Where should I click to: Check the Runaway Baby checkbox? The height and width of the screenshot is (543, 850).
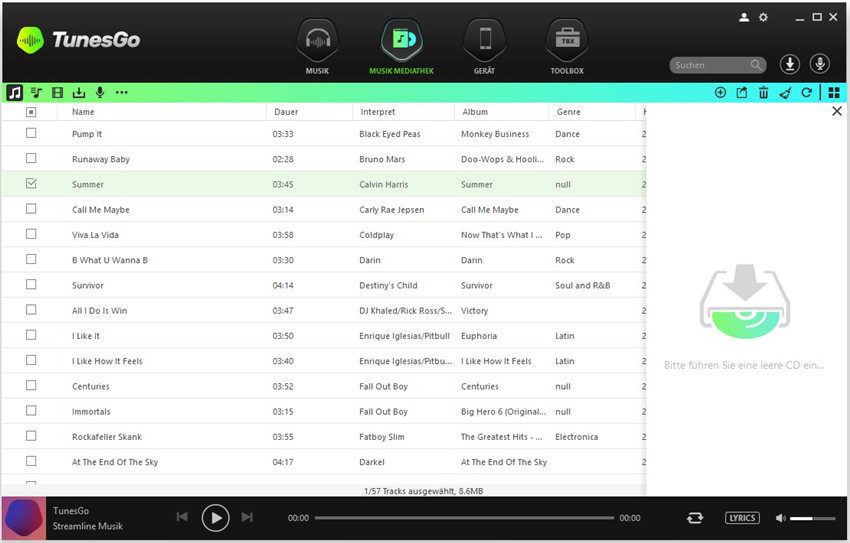pos(31,158)
